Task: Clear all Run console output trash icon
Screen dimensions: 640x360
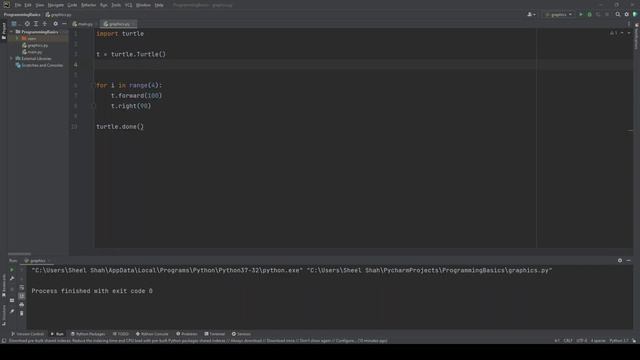Action: 22,313
